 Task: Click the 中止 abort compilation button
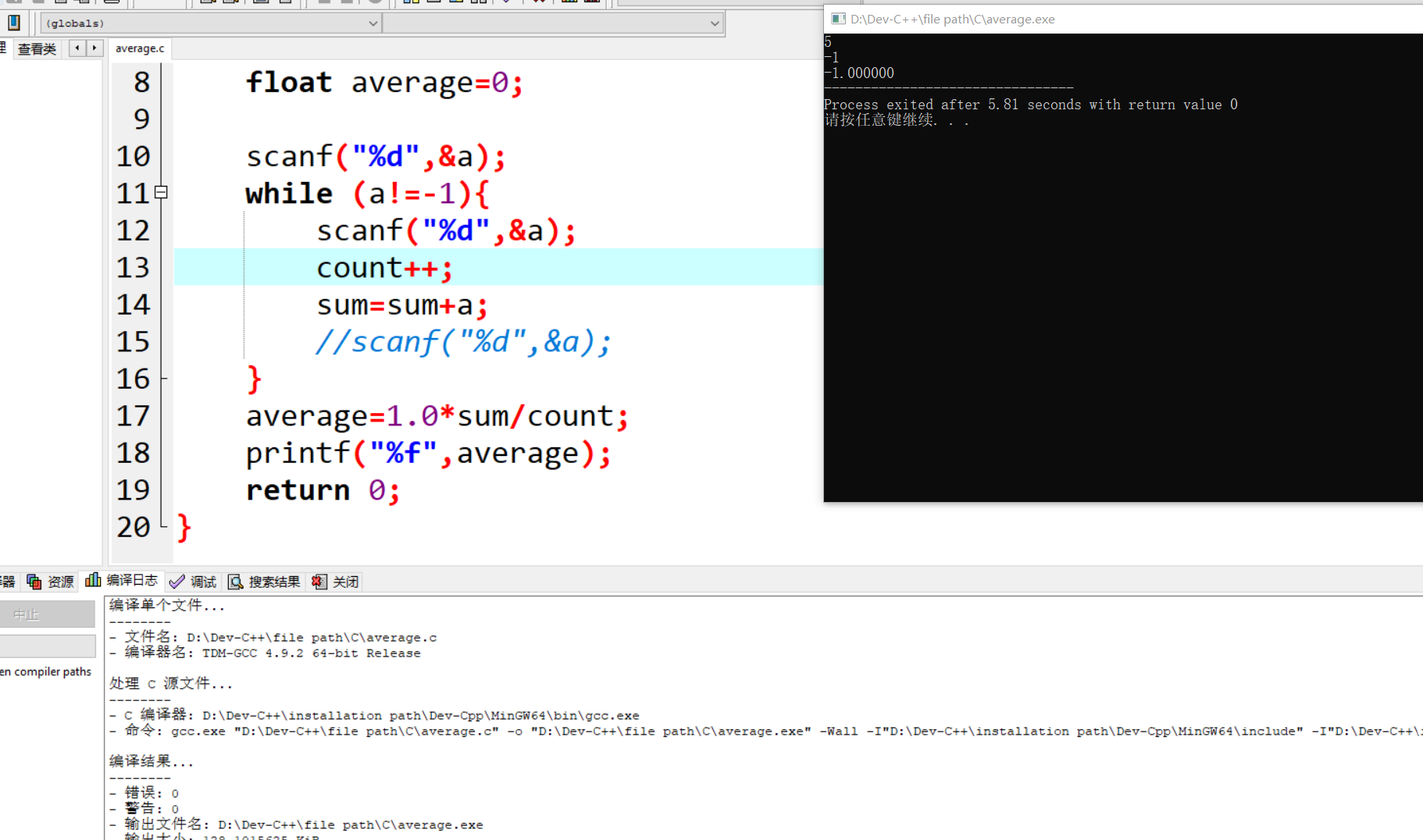tap(47, 615)
